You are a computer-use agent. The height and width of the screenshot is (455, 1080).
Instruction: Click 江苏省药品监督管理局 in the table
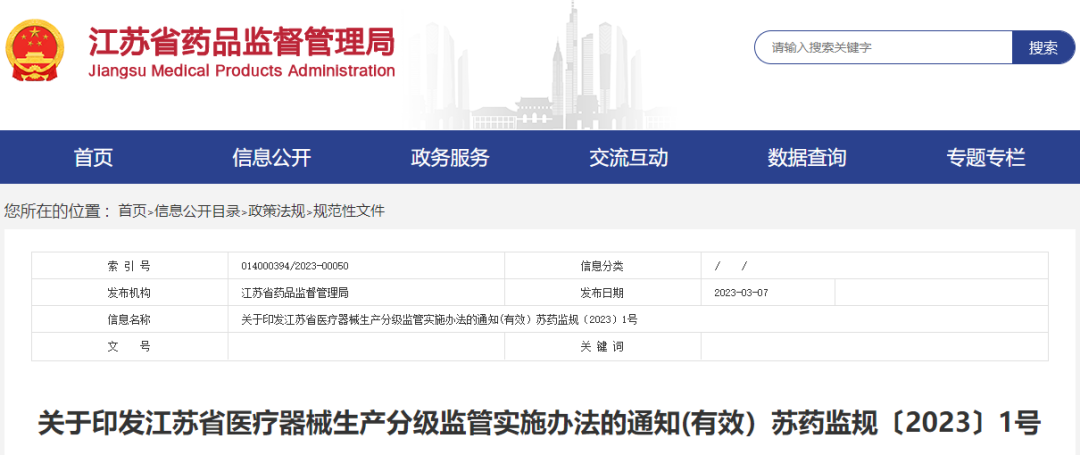pyautogui.click(x=295, y=293)
